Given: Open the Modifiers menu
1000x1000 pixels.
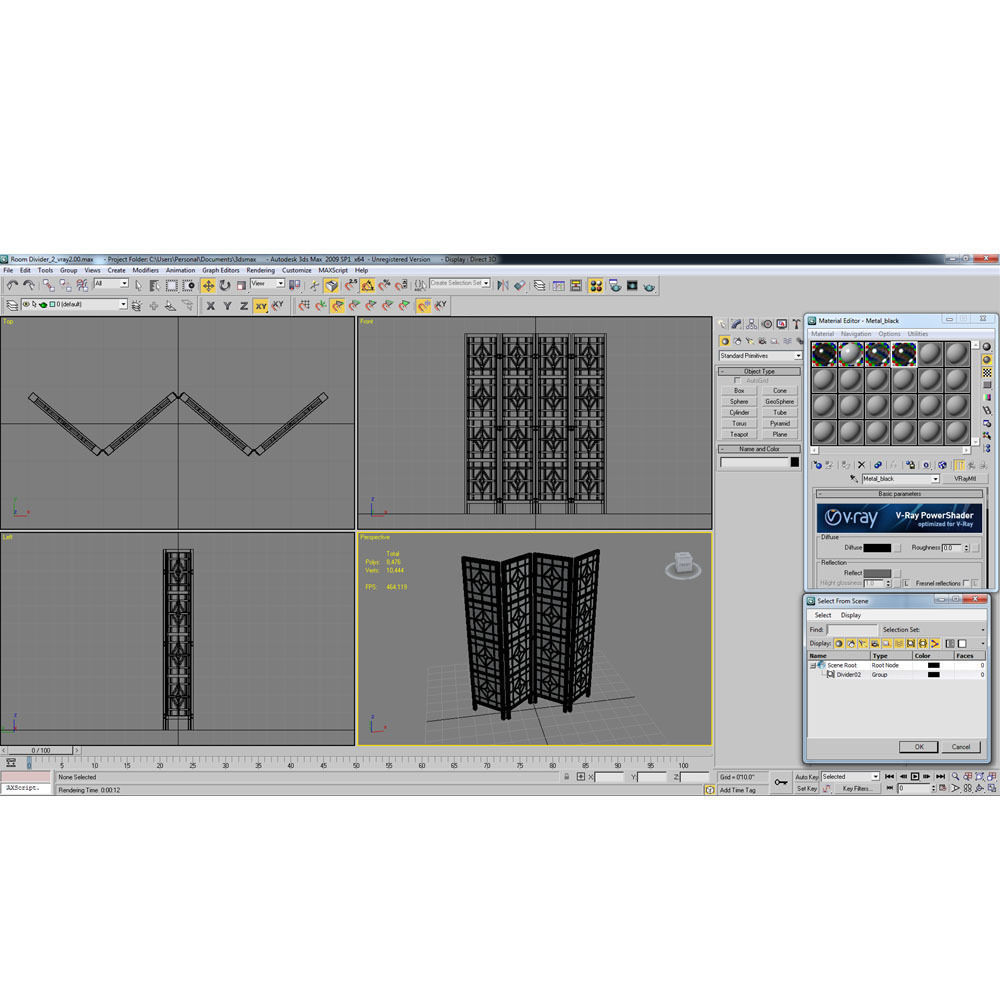Looking at the screenshot, I should click(145, 270).
